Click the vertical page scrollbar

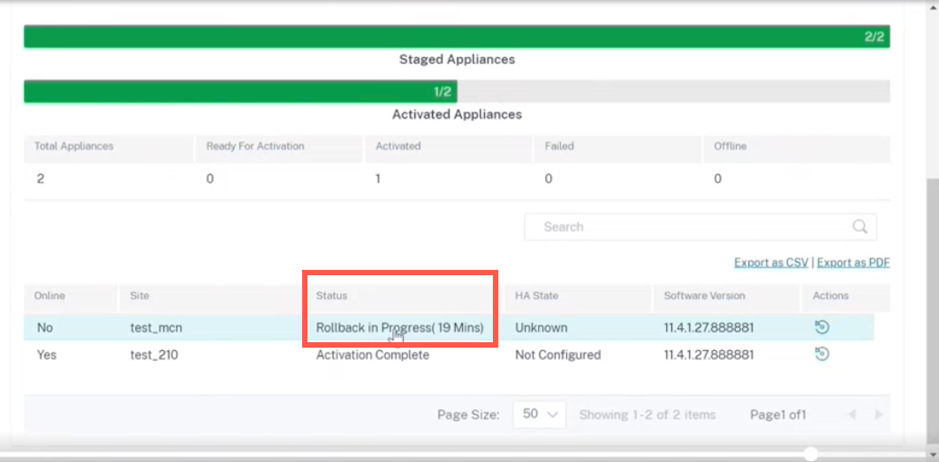[932, 312]
